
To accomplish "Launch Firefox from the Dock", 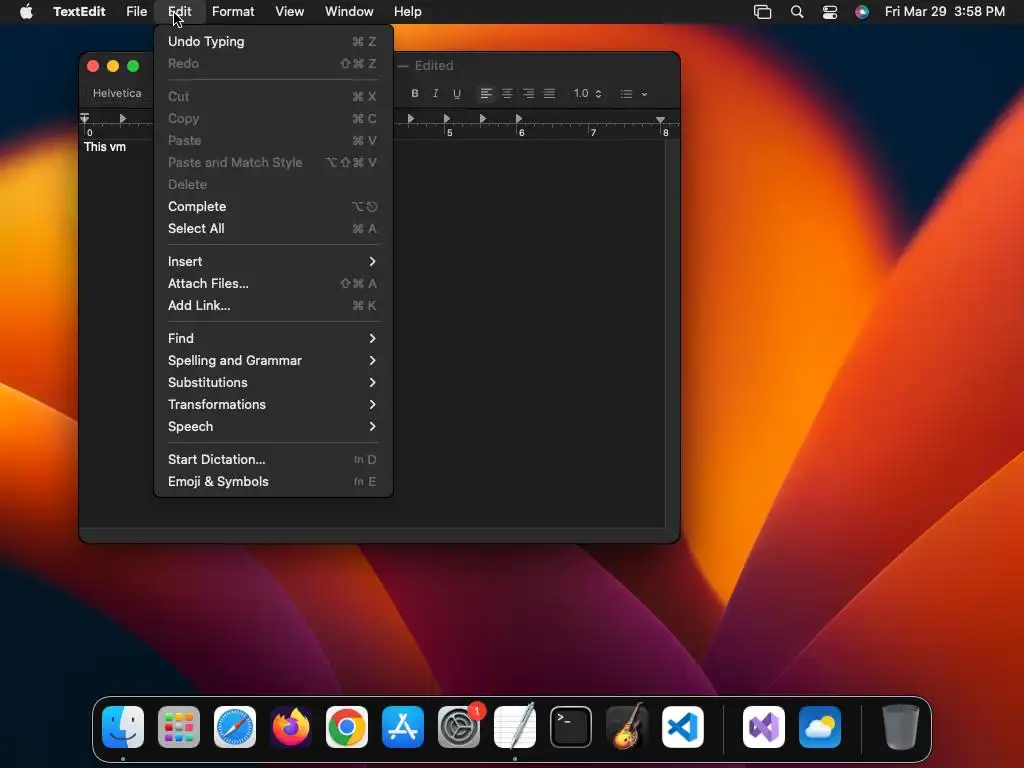I will 291,727.
